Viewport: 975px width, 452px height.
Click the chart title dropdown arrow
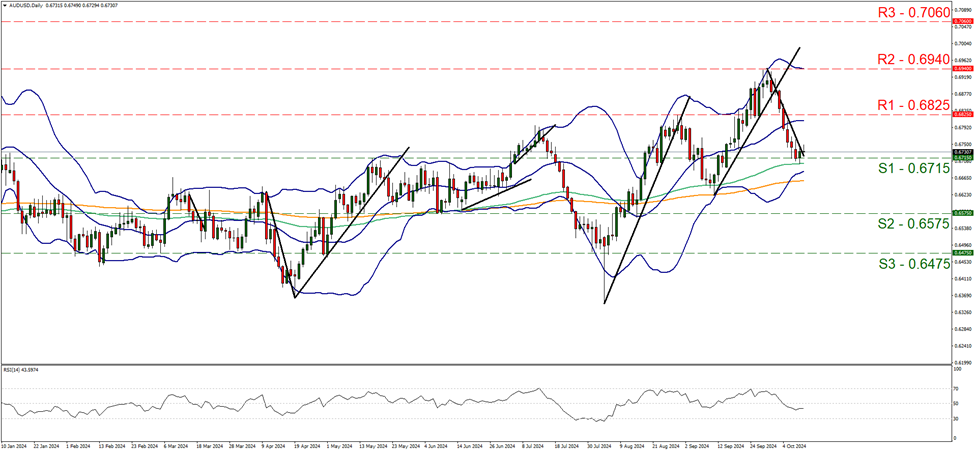pos(4,5)
